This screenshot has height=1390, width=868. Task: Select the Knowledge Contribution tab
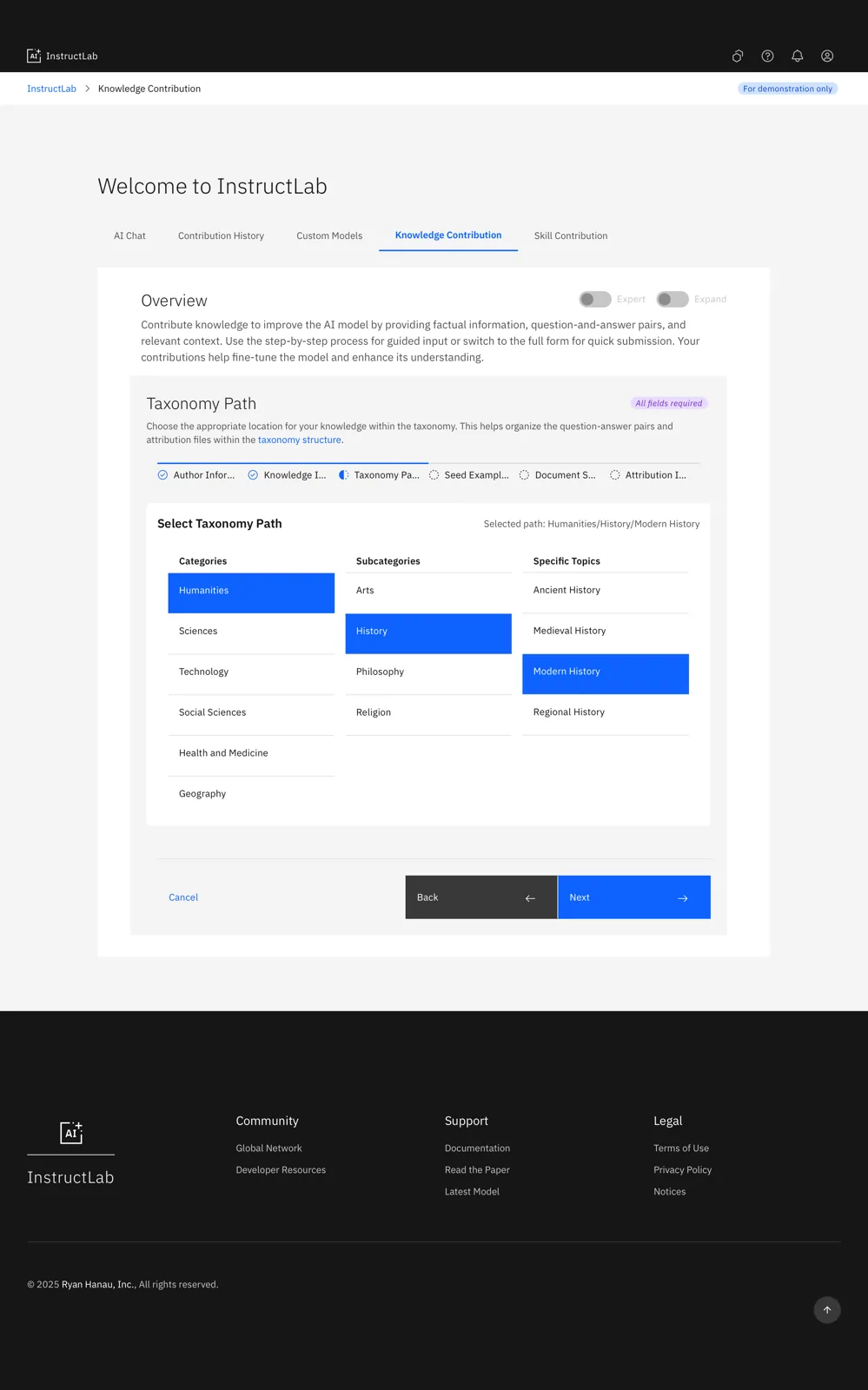pyautogui.click(x=448, y=235)
